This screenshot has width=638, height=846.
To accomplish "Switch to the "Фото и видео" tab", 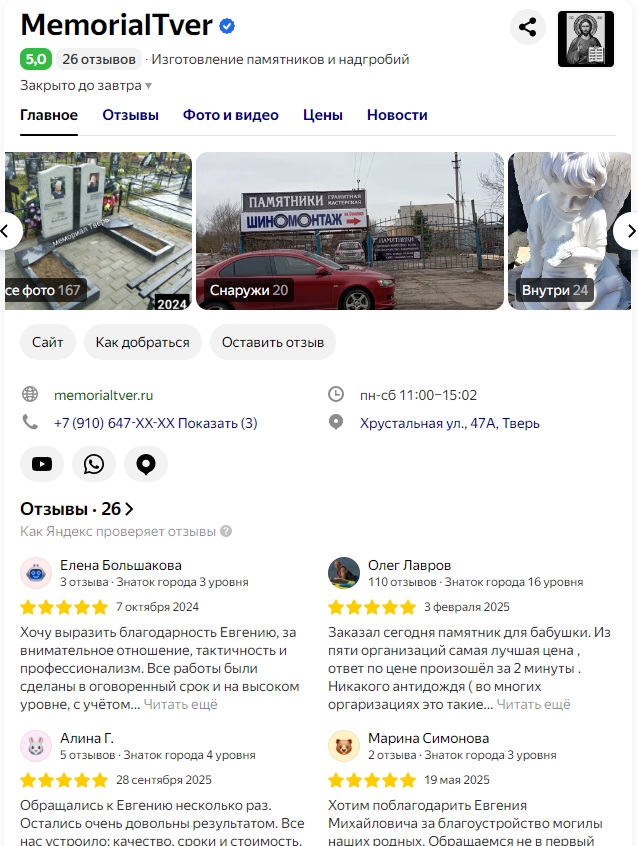I will coord(230,115).
